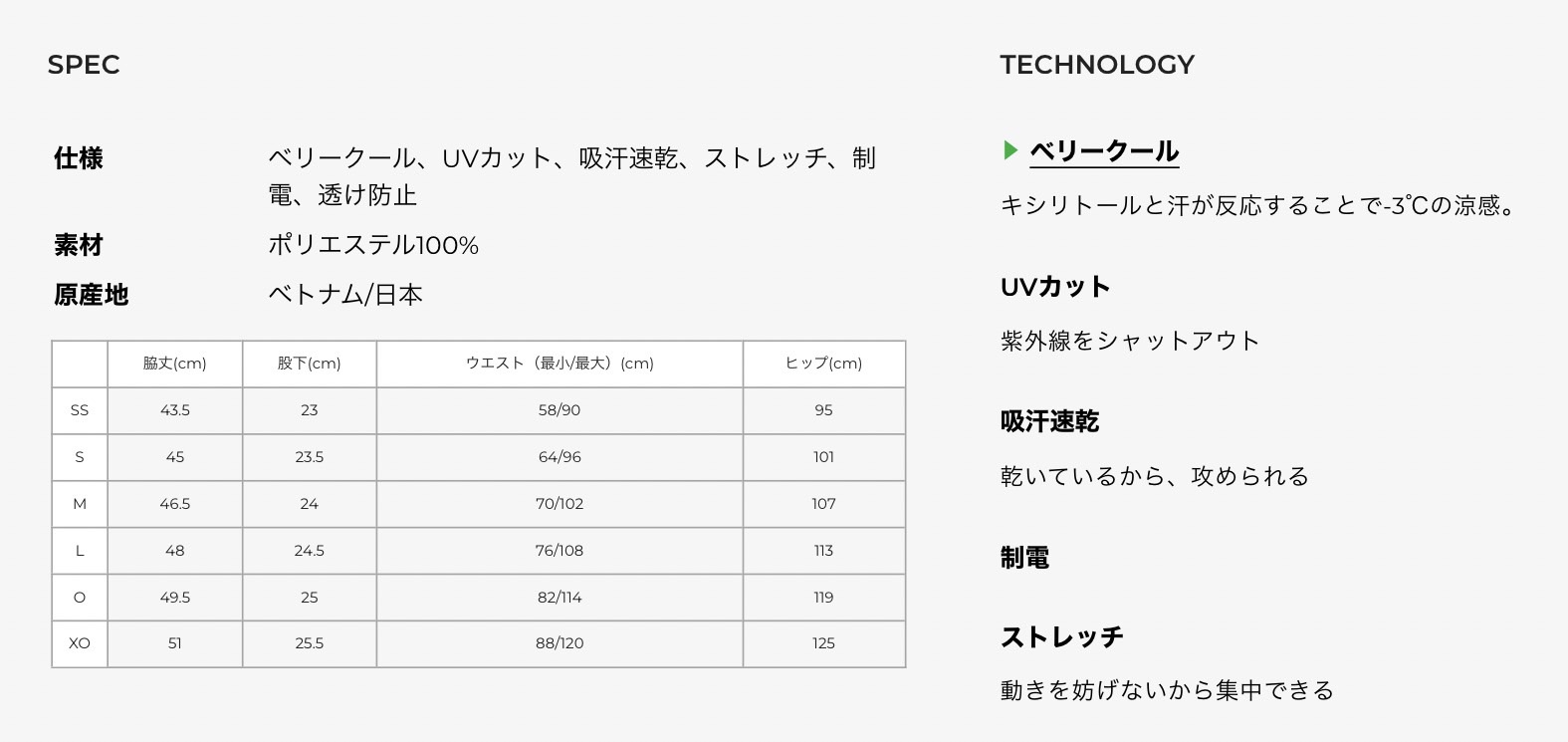1568x742 pixels.
Task: Click the ベトナム/日本 origin text
Action: [x=345, y=295]
